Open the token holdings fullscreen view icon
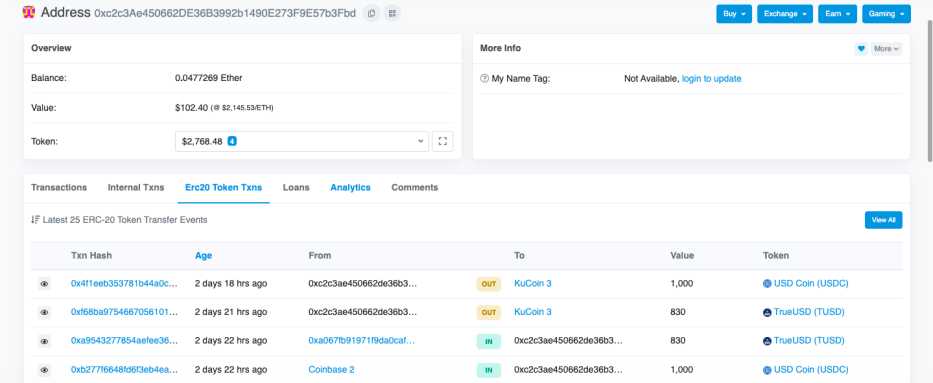The height and width of the screenshot is (383, 933). 442,142
